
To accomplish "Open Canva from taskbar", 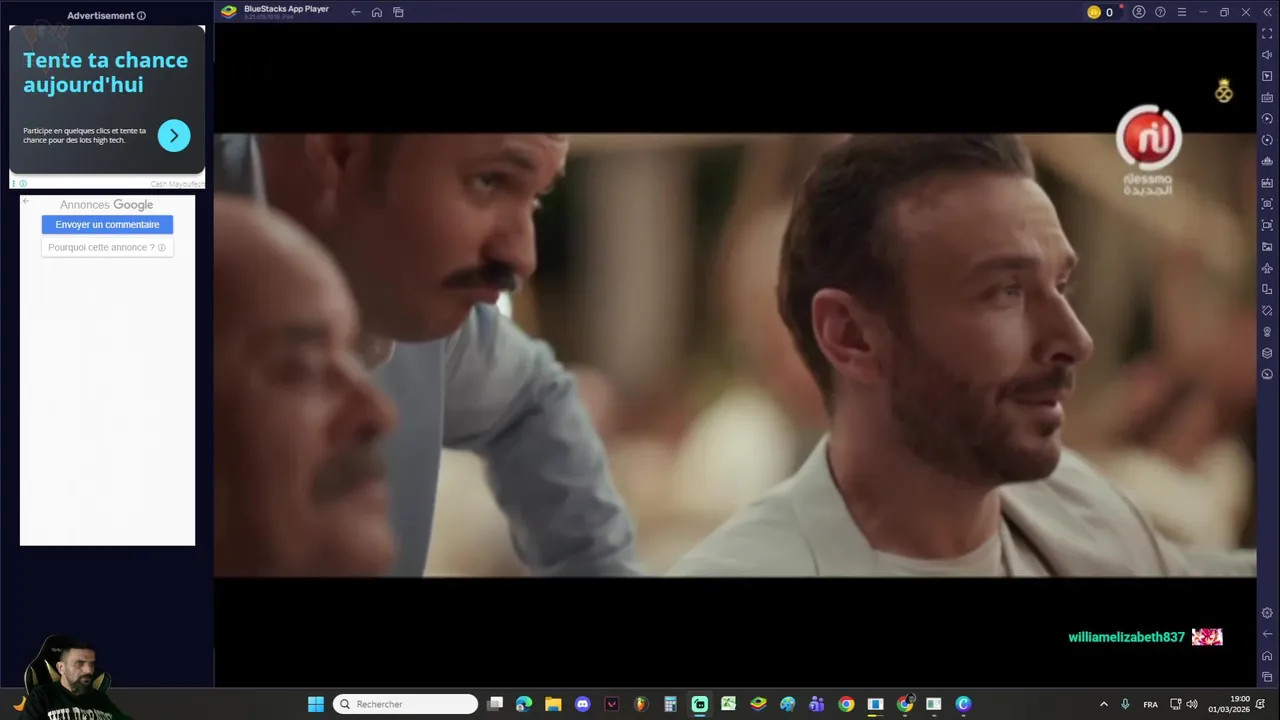I will click(963, 704).
